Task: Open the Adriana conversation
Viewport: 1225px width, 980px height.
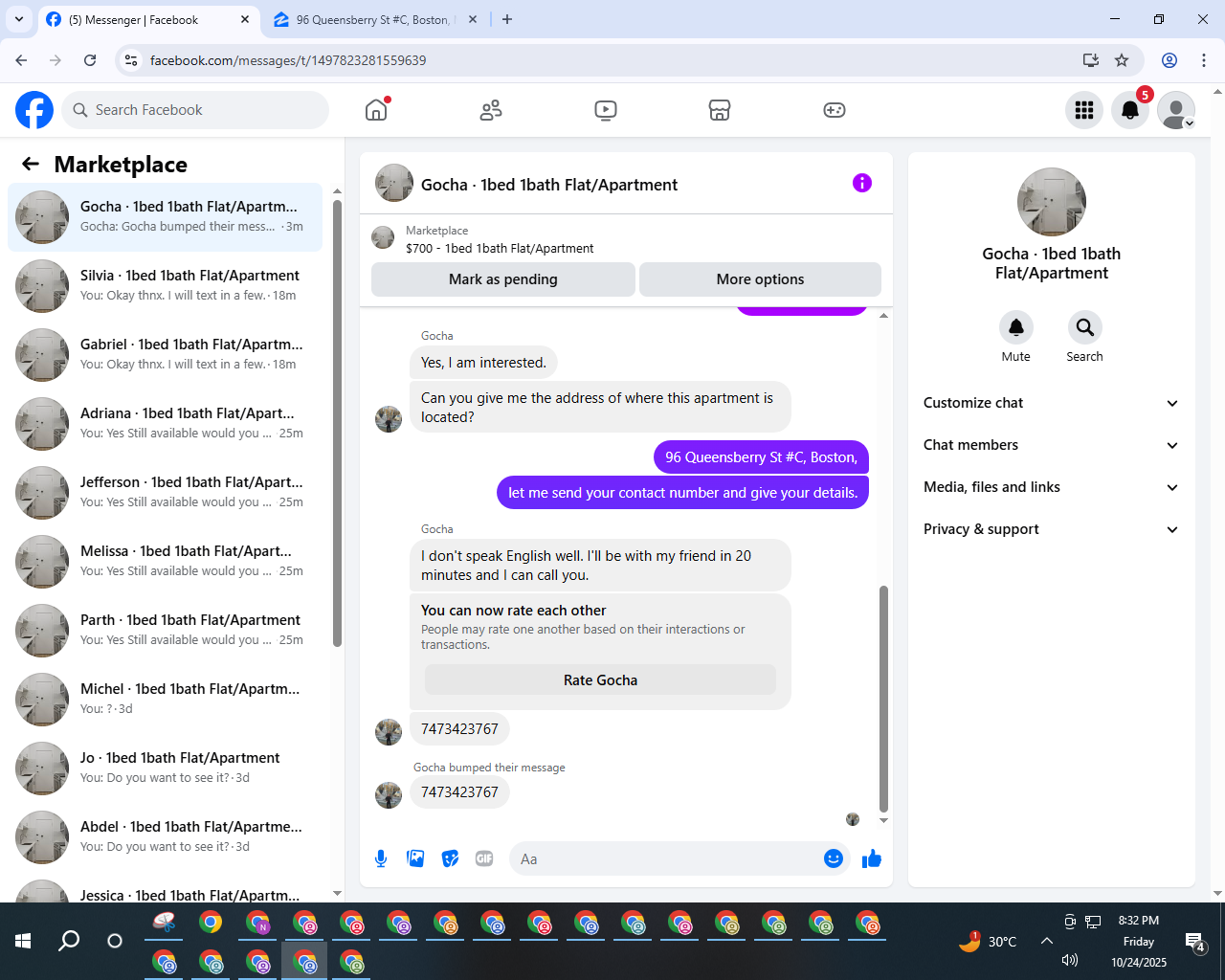Action: (x=165, y=424)
